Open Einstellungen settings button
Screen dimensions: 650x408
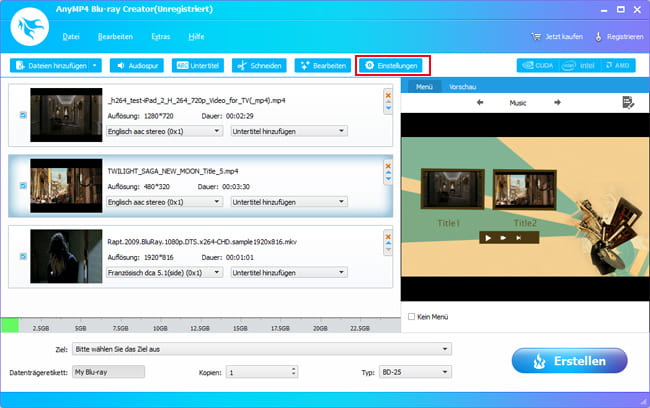391,66
